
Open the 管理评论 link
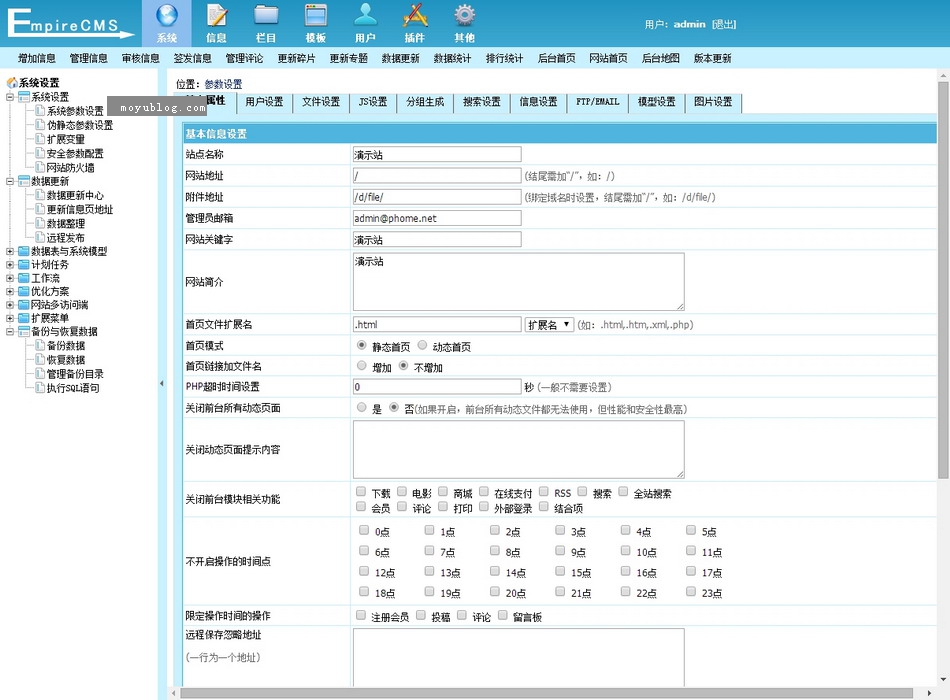[244, 58]
